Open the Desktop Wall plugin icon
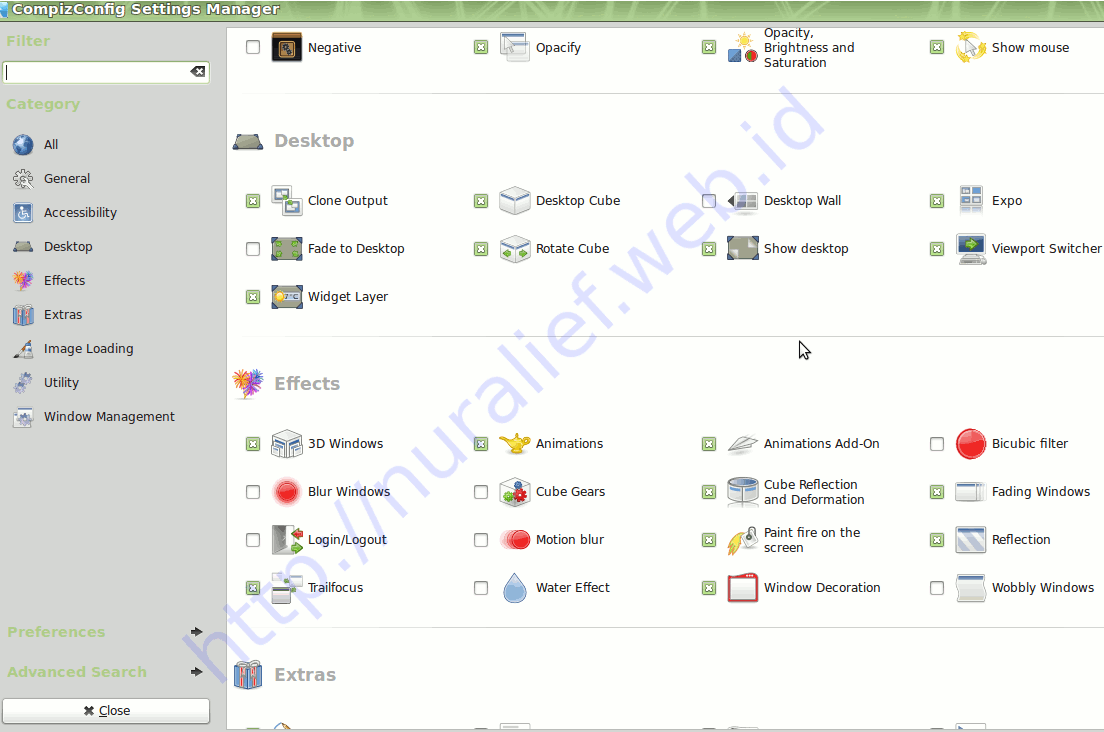 coord(743,201)
